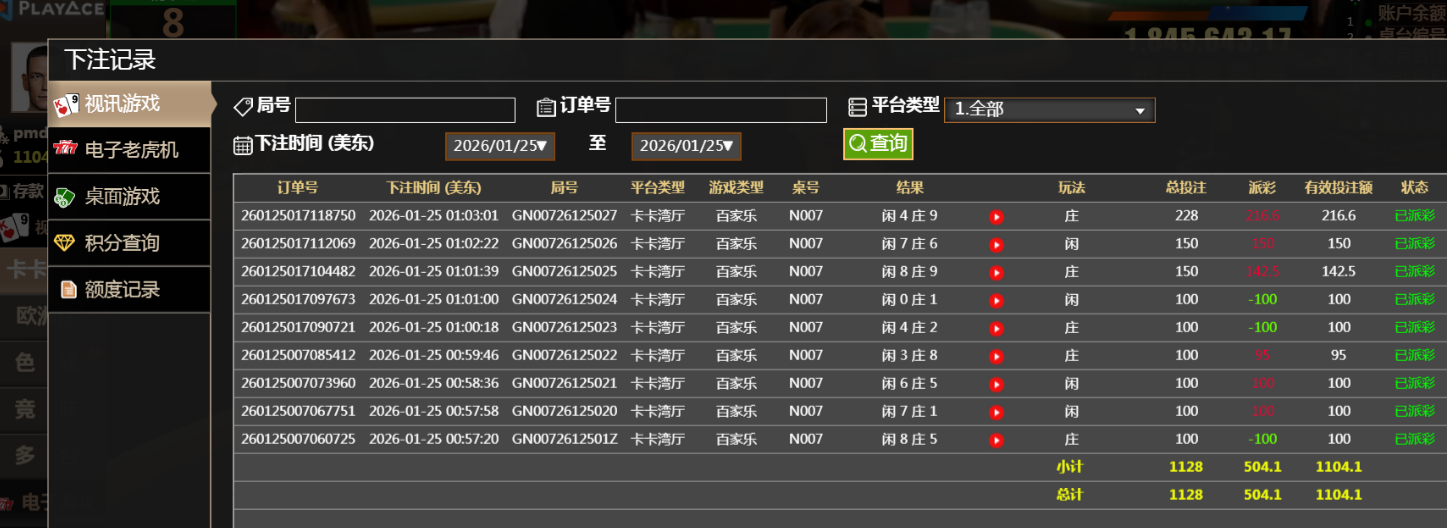Play video for order 260125017104482
This screenshot has width=1447, height=528.
pos(996,272)
